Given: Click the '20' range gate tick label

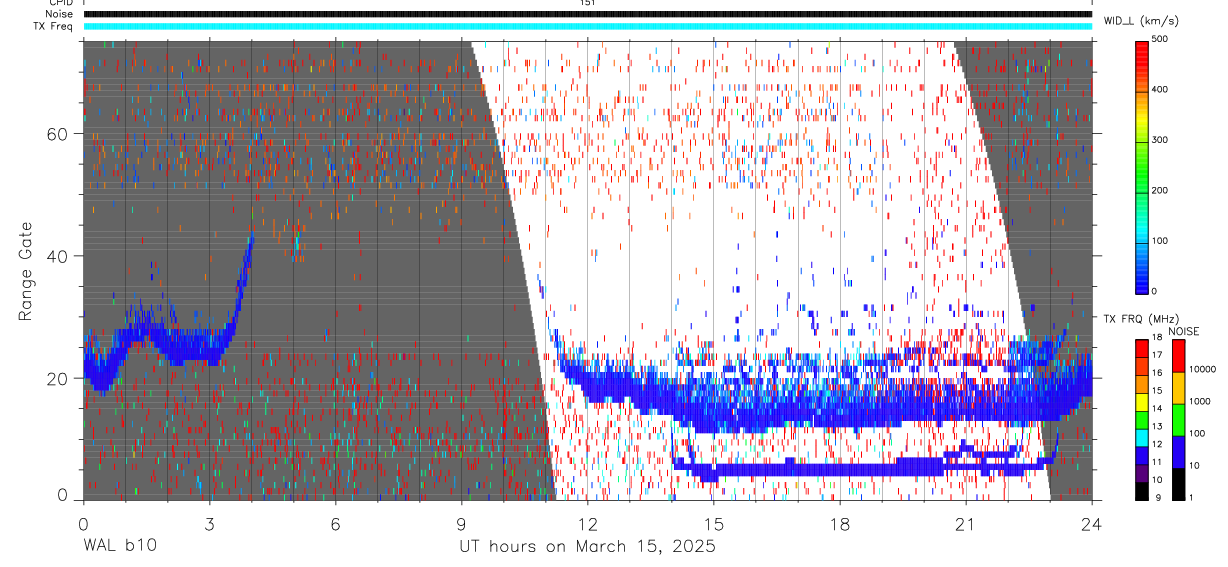Looking at the screenshot, I should (59, 378).
